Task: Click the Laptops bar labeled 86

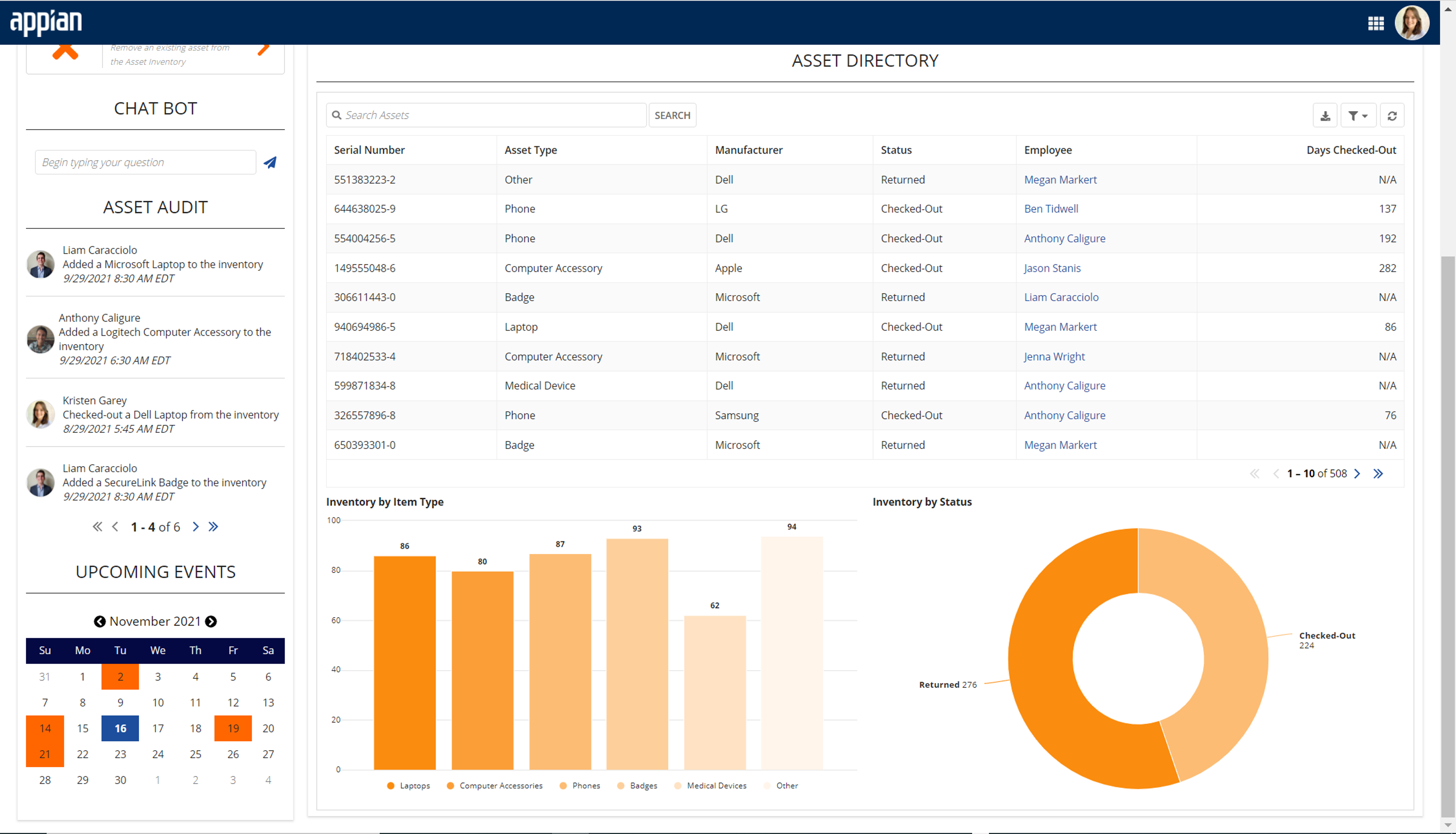Action: pos(405,663)
